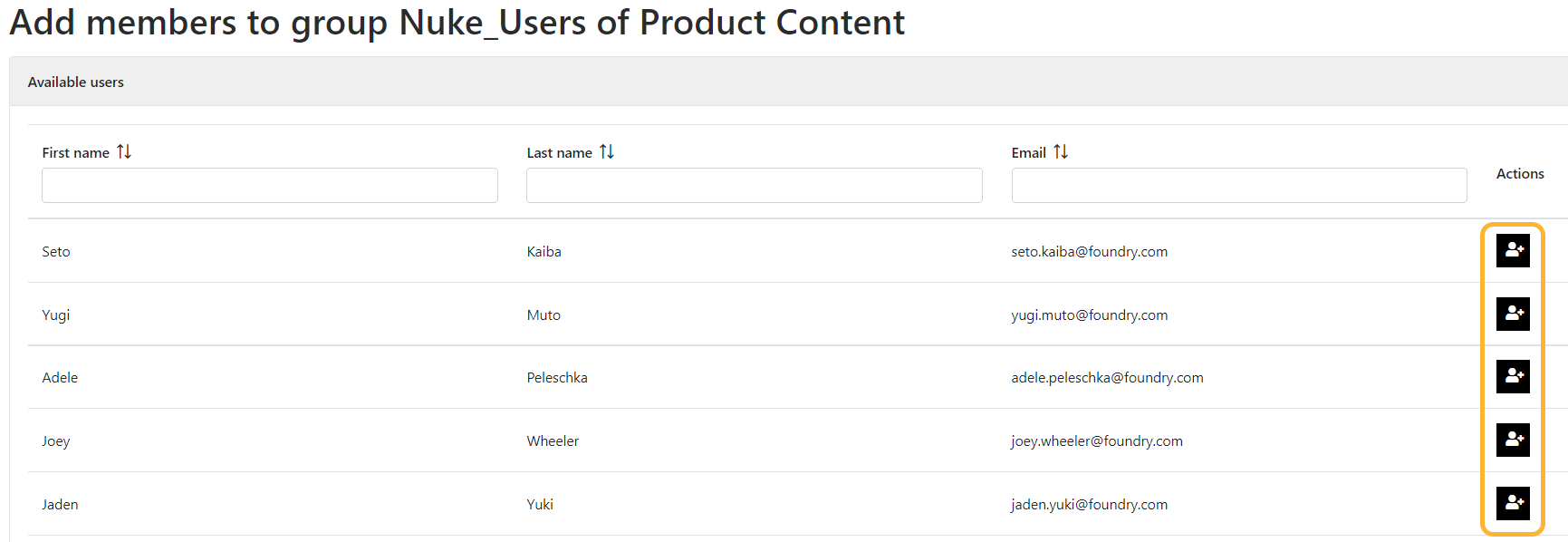
Task: Focus the Last name filter field
Action: pos(754,185)
